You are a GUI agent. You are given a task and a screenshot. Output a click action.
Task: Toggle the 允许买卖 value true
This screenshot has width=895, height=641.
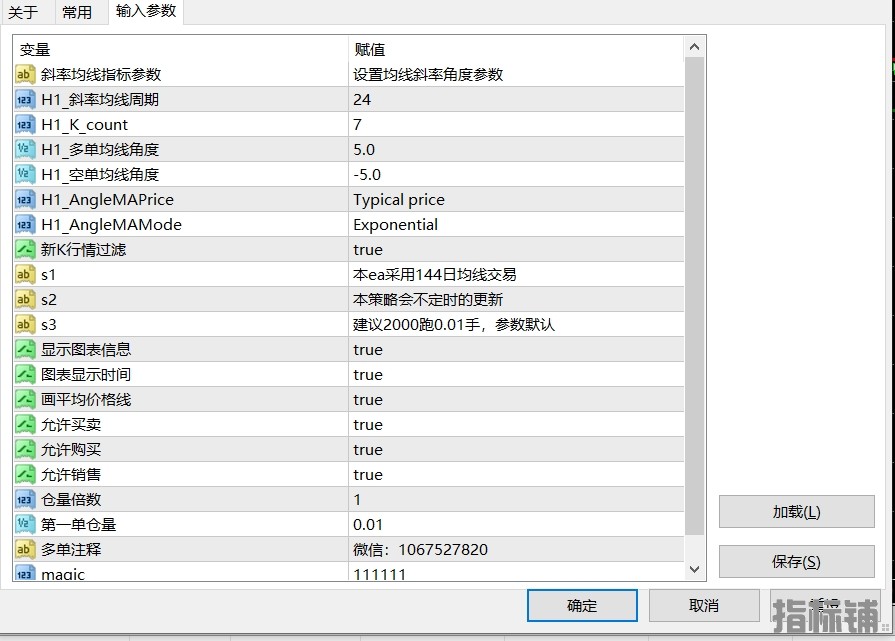pos(516,424)
